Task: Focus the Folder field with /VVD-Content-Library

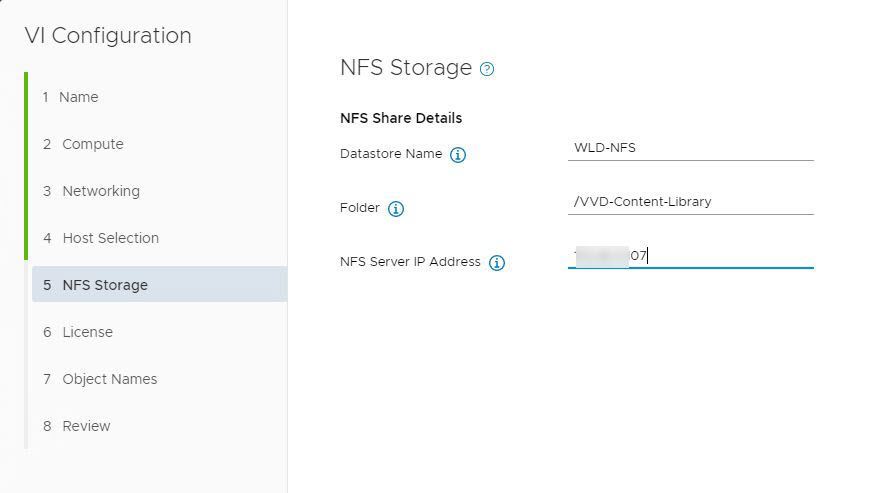Action: 690,202
